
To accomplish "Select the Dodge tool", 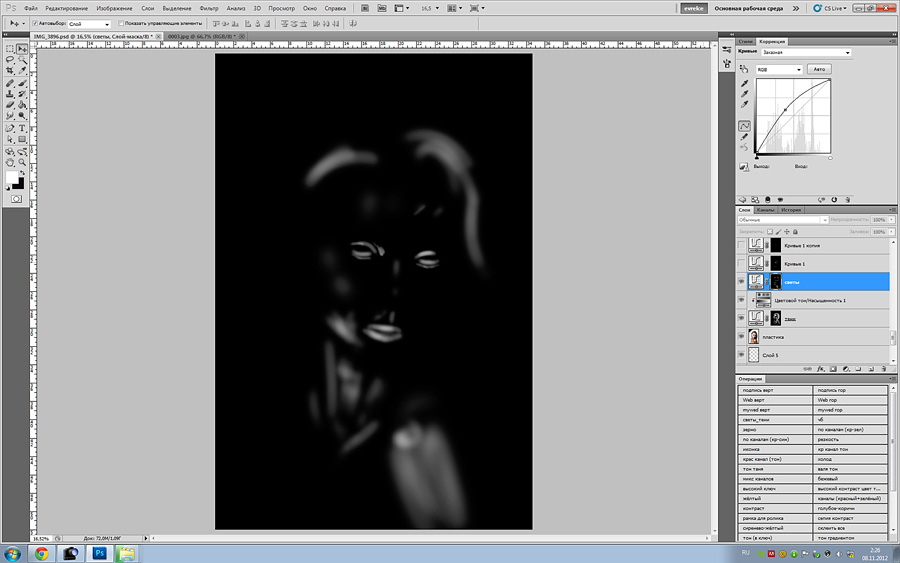I will (x=22, y=116).
